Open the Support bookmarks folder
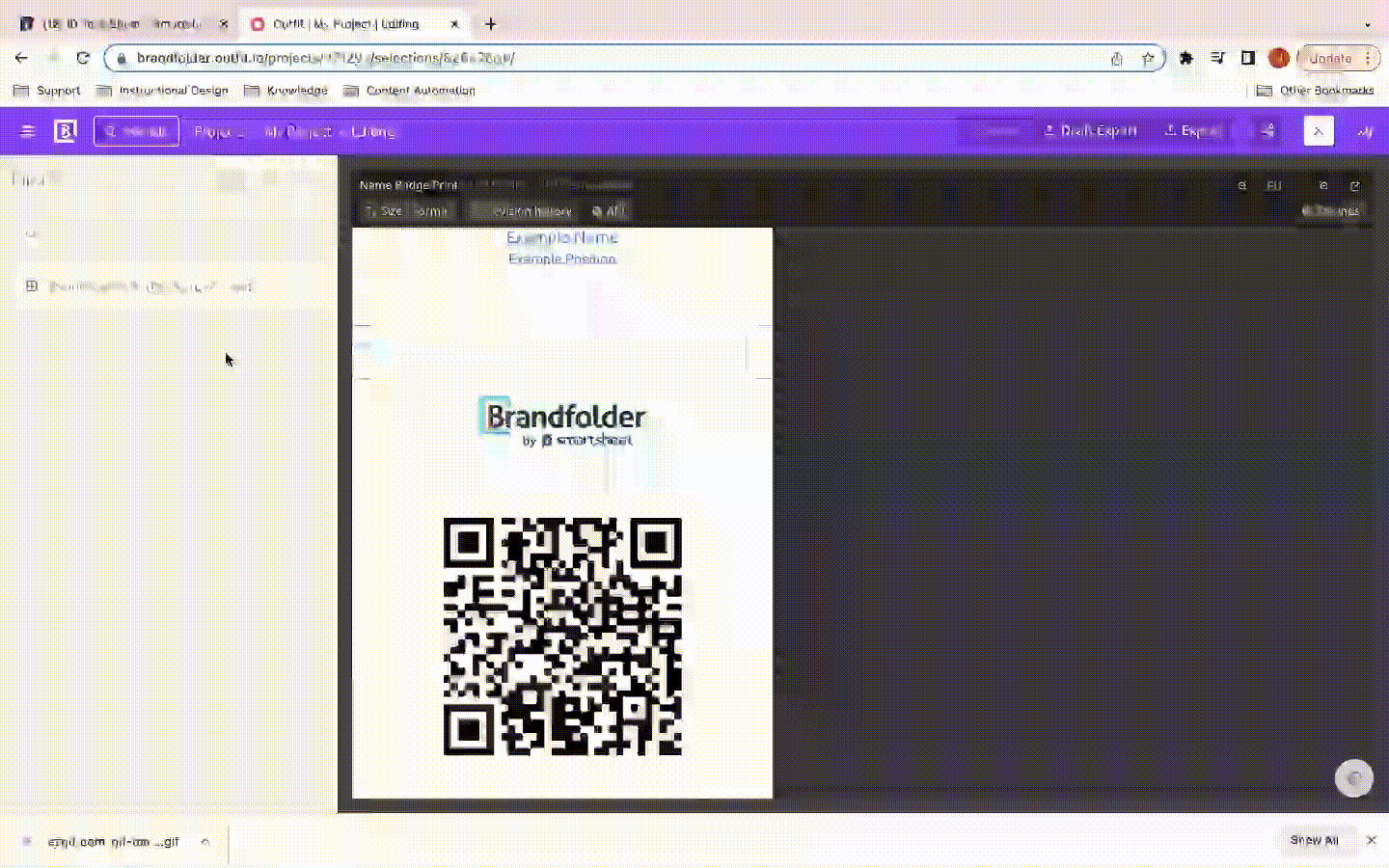 pos(47,91)
